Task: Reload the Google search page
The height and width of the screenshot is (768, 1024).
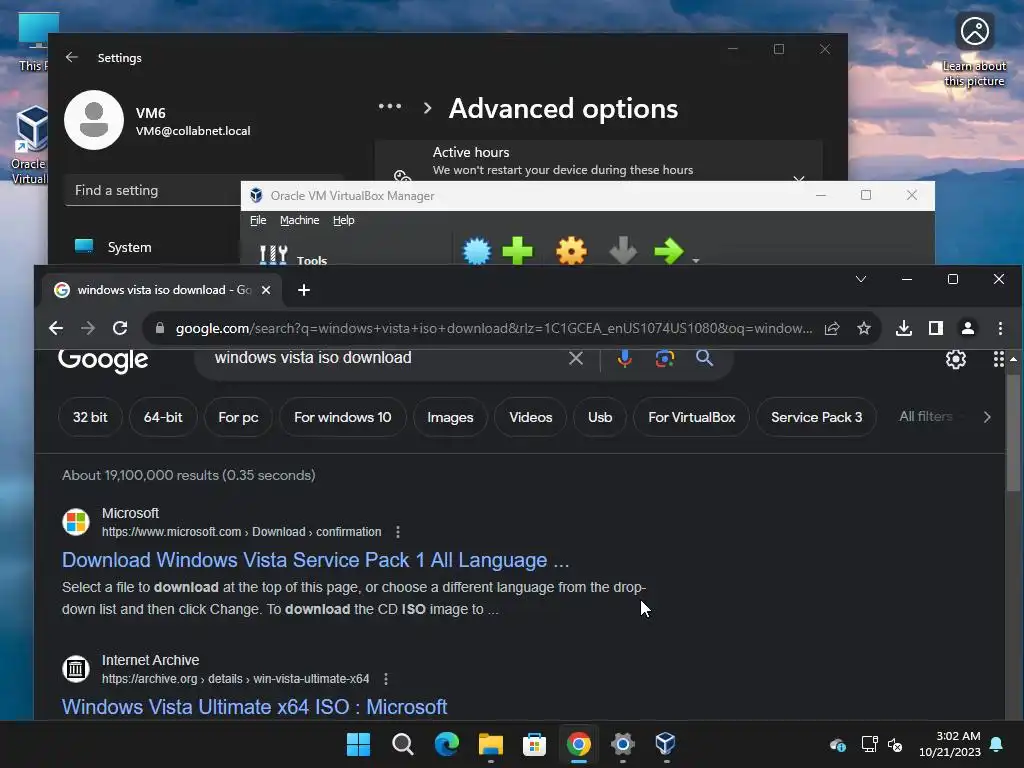Action: [120, 328]
